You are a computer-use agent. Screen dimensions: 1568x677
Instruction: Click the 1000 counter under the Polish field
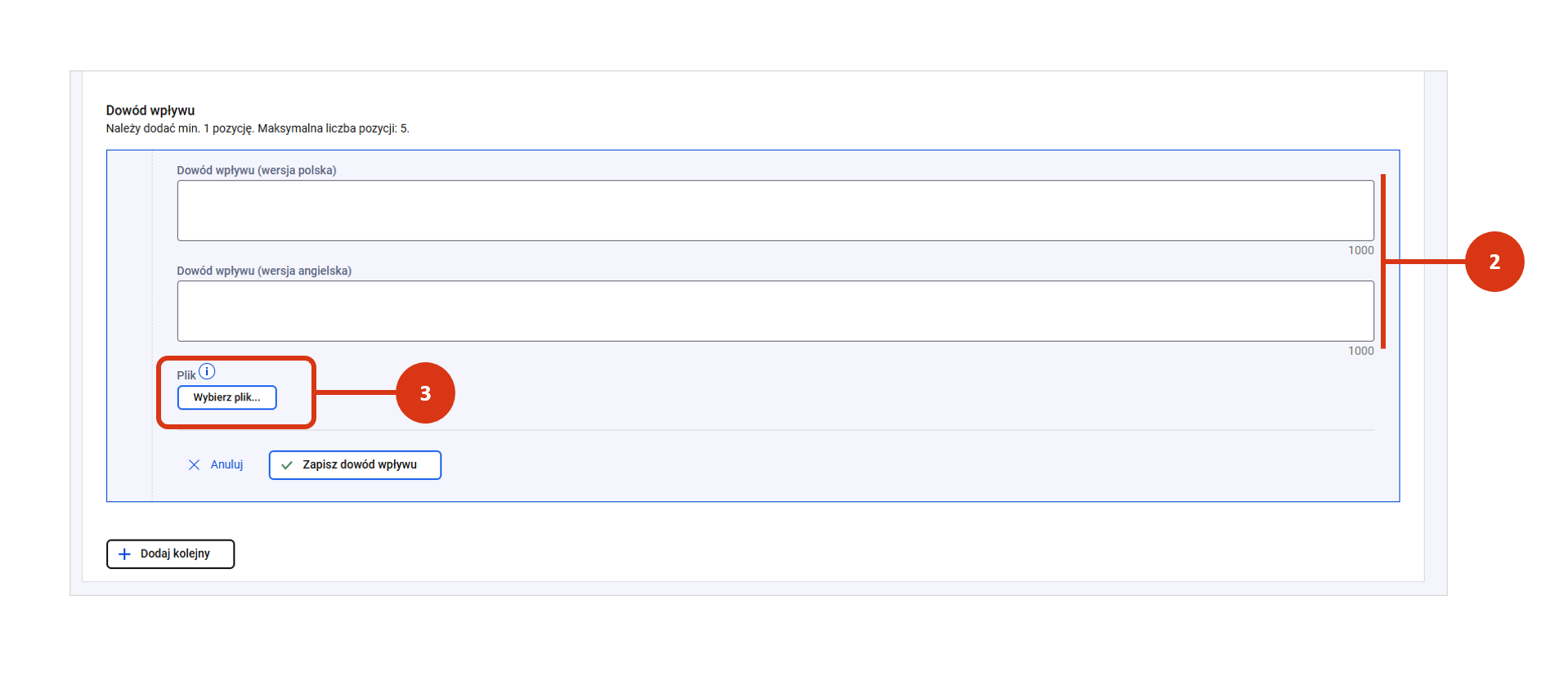[x=1360, y=250]
